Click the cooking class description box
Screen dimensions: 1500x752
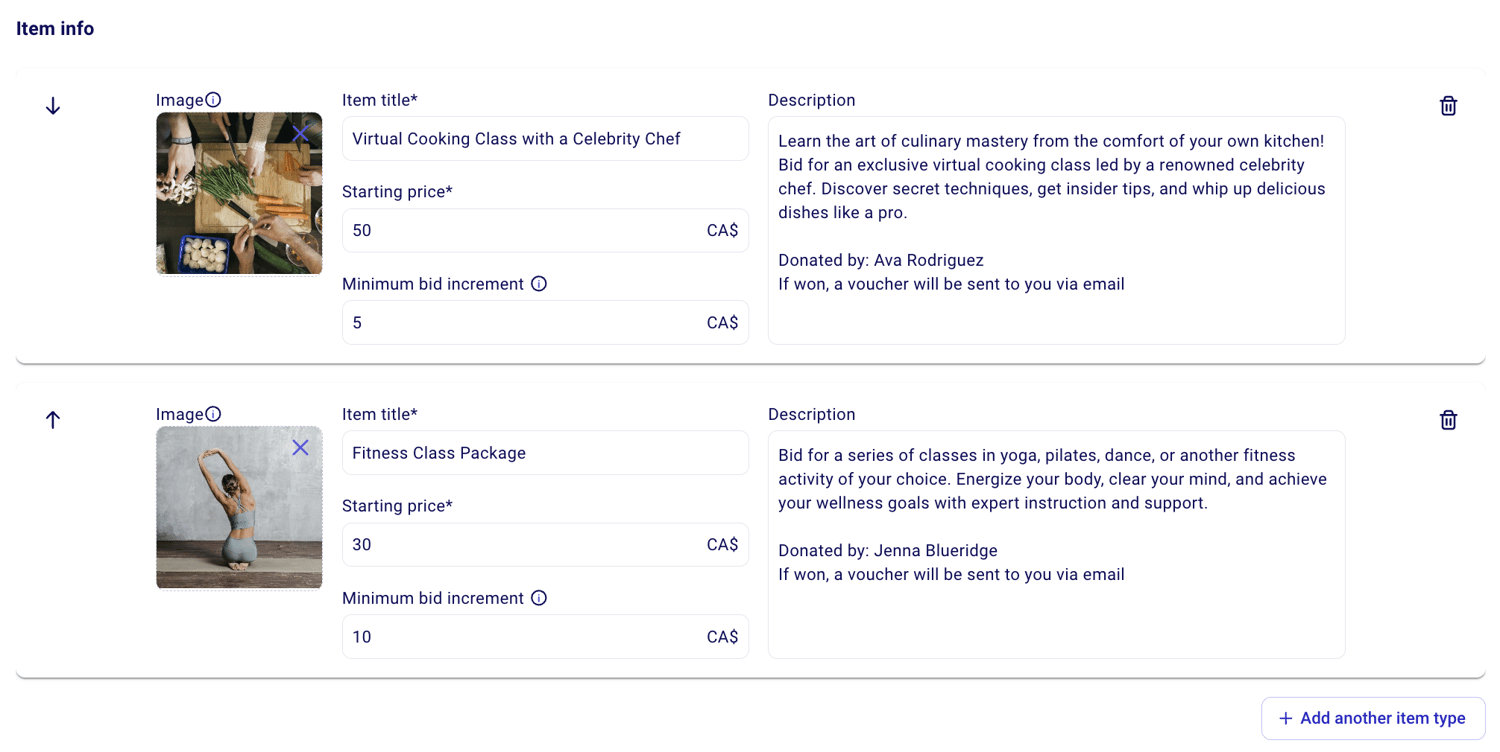coord(1056,230)
